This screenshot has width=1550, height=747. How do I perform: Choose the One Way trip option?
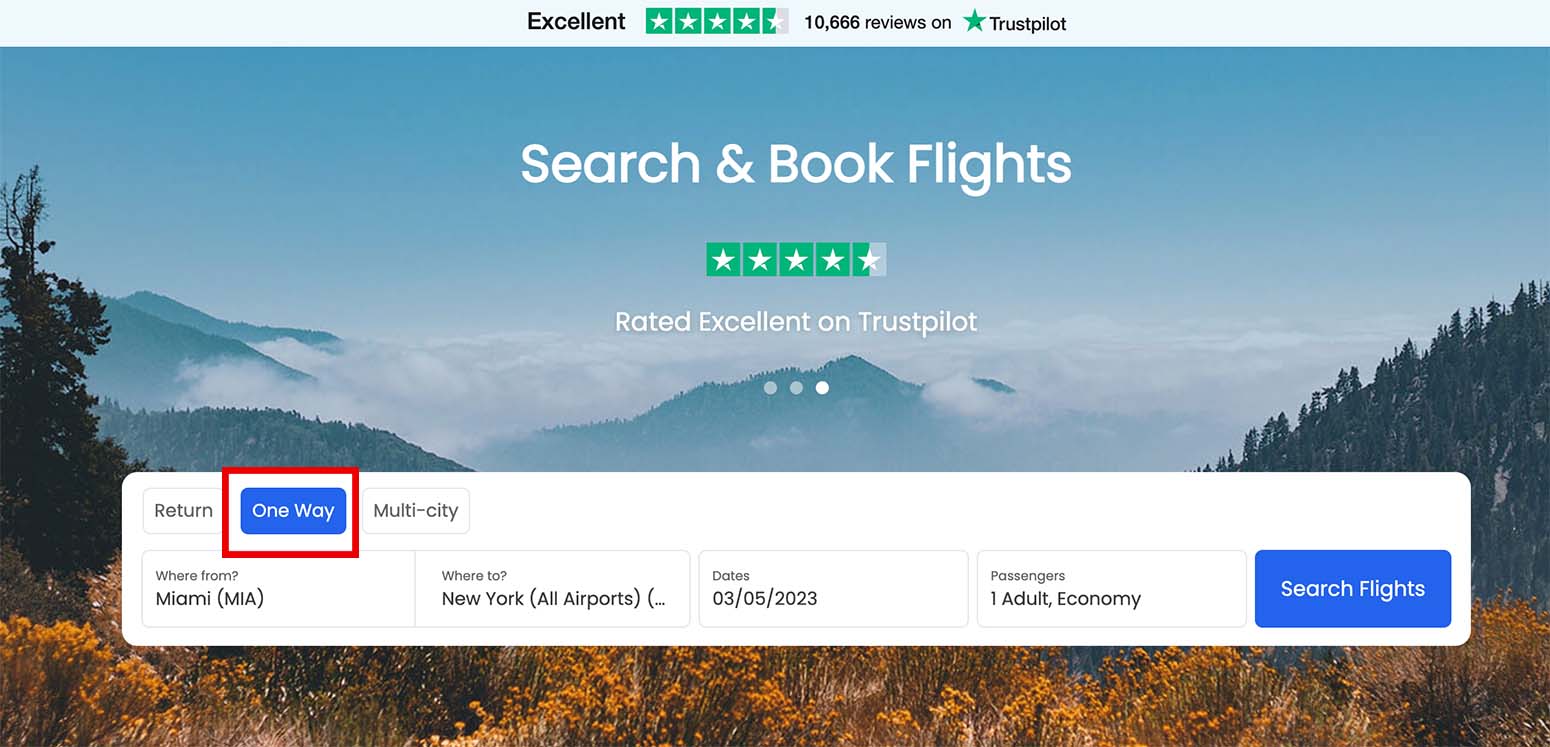pos(293,511)
